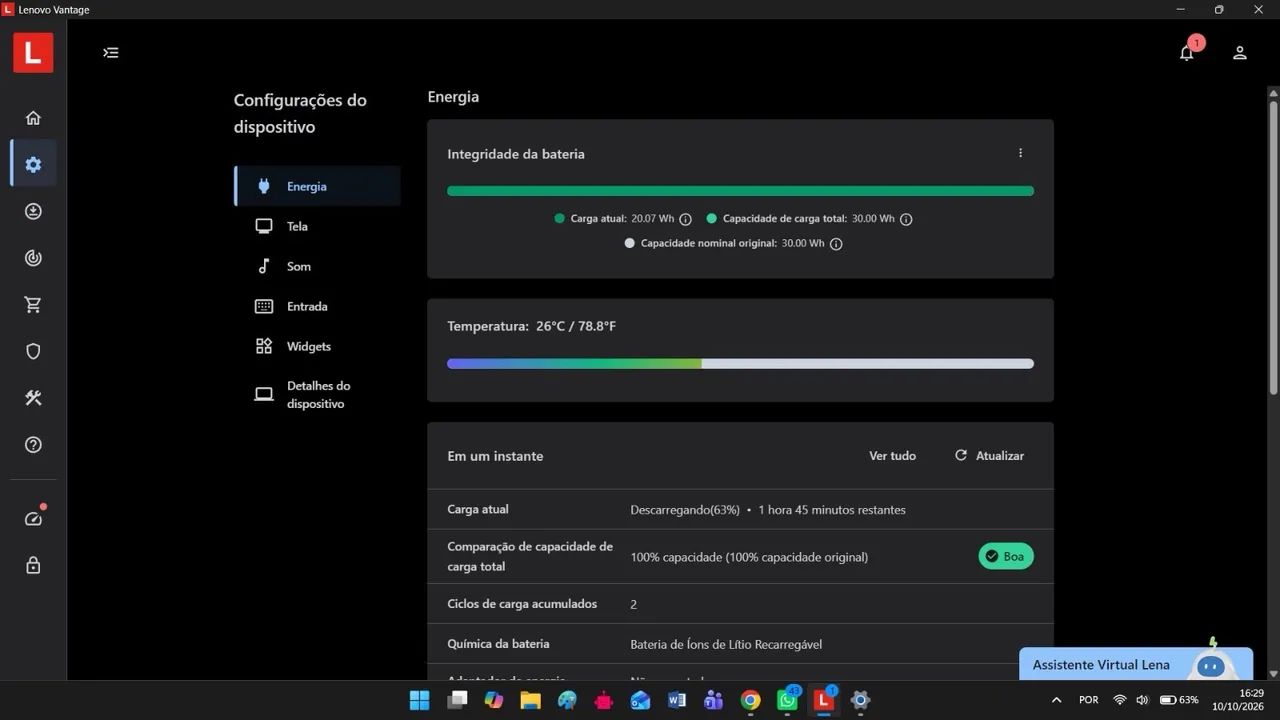Click the Boa status badge

click(1006, 556)
